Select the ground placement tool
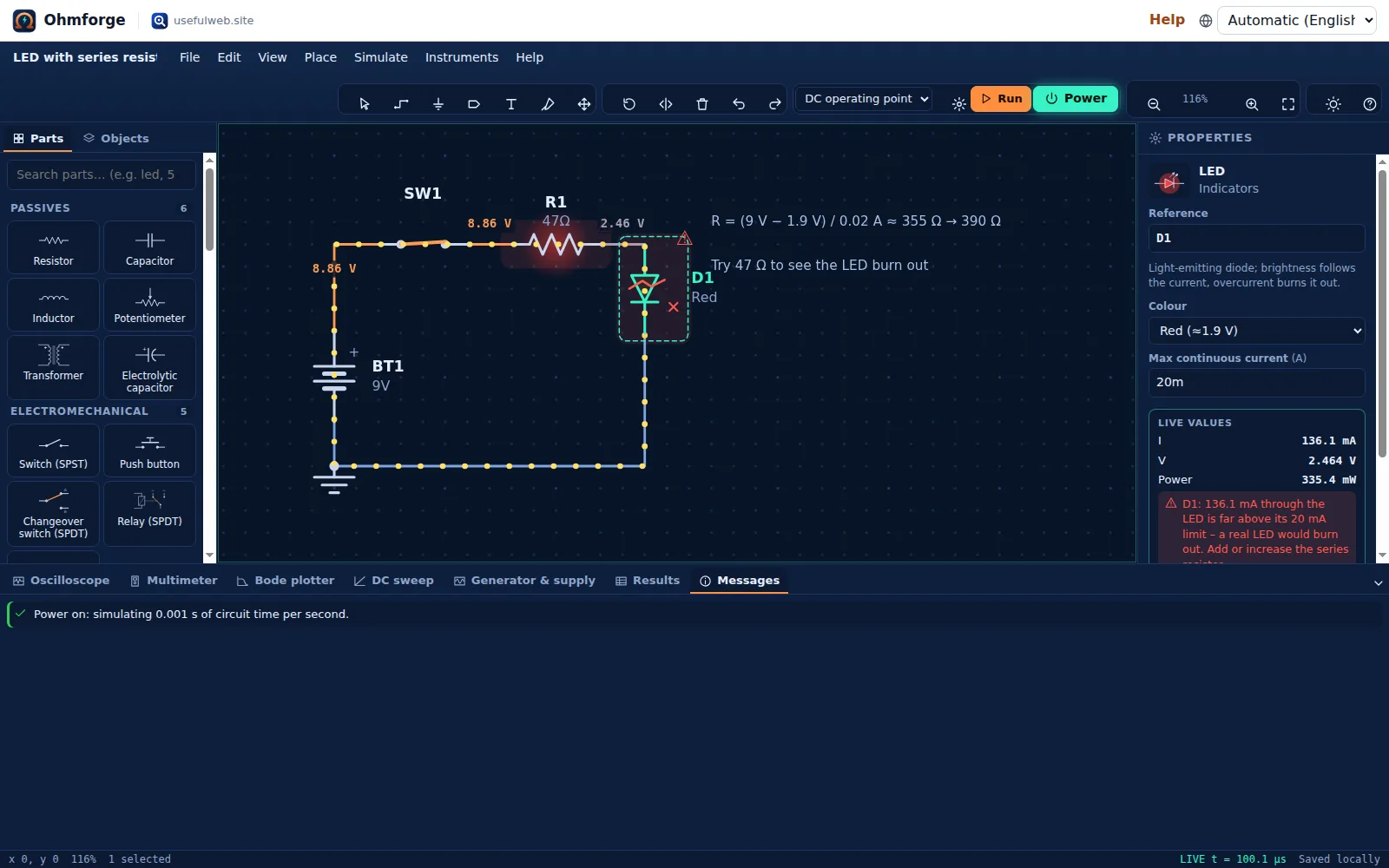 [x=438, y=103]
